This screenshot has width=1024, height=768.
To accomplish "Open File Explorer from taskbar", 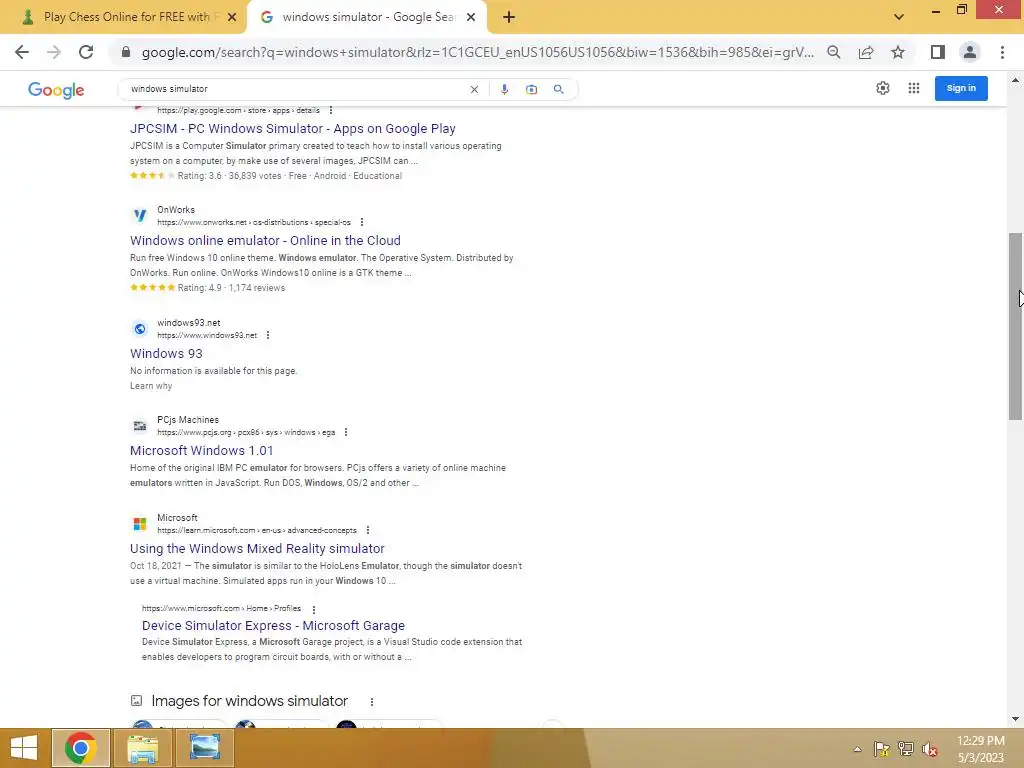I will click(142, 748).
